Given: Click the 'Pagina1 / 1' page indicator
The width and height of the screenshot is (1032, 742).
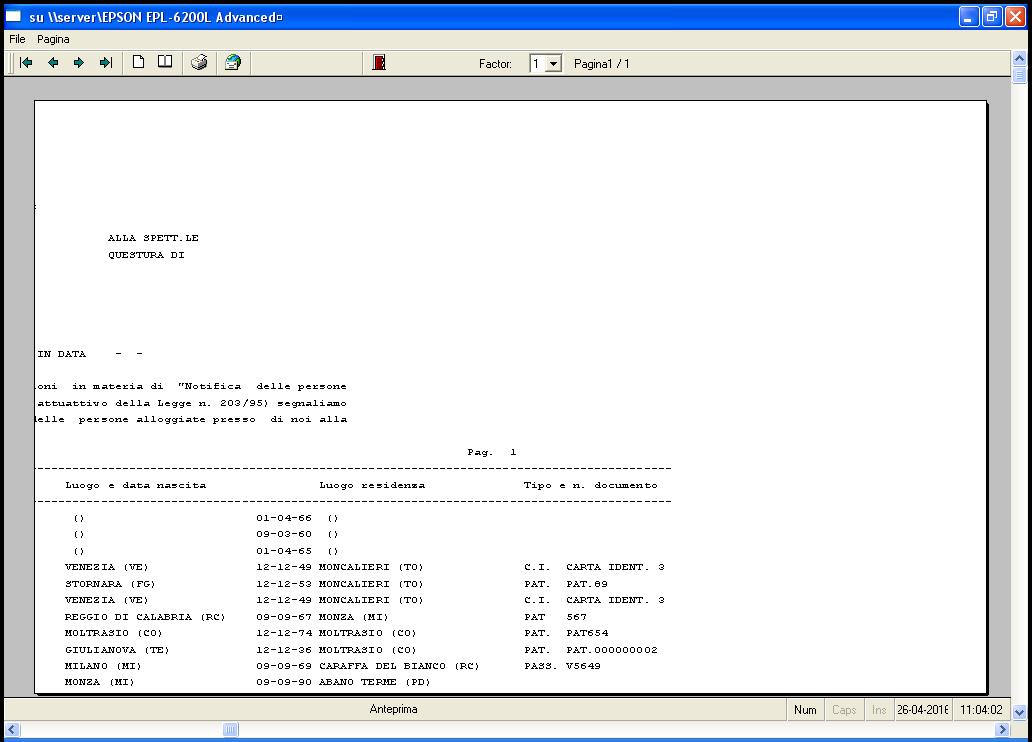Looking at the screenshot, I should [x=602, y=64].
